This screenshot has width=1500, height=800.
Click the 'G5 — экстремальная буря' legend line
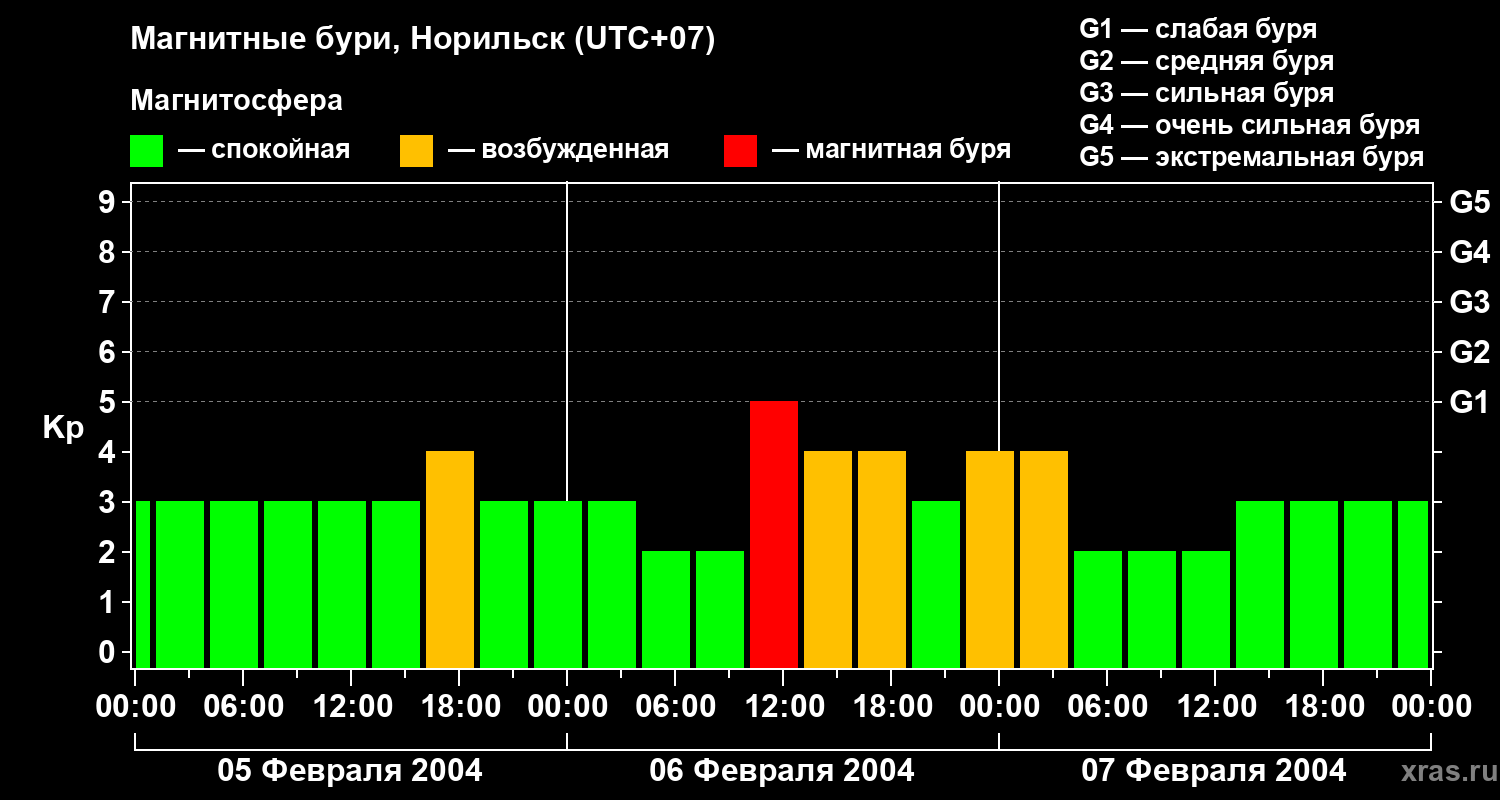pyautogui.click(x=1252, y=157)
